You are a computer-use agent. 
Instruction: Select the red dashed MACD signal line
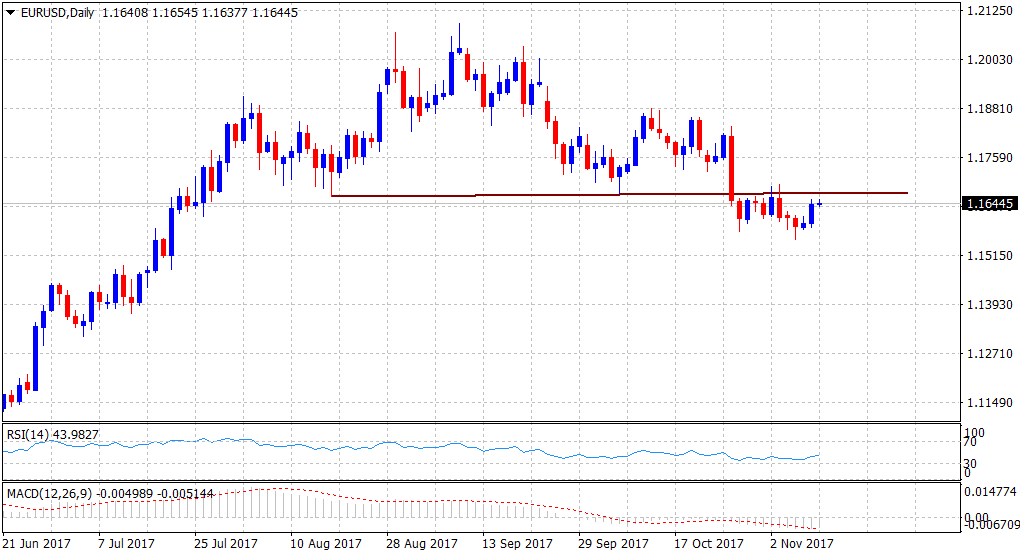(411, 509)
